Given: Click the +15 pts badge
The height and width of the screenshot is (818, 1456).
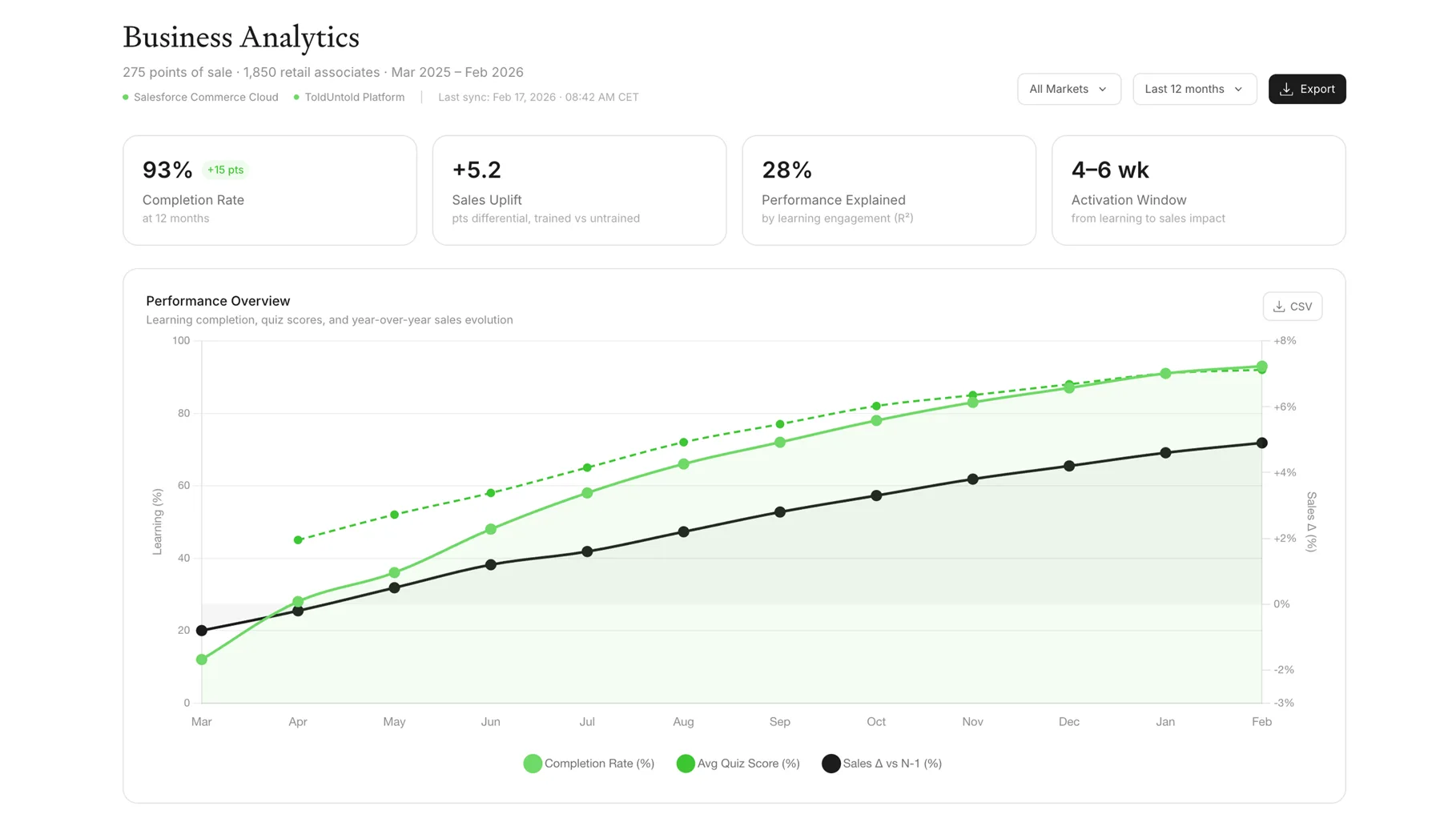Looking at the screenshot, I should [225, 170].
